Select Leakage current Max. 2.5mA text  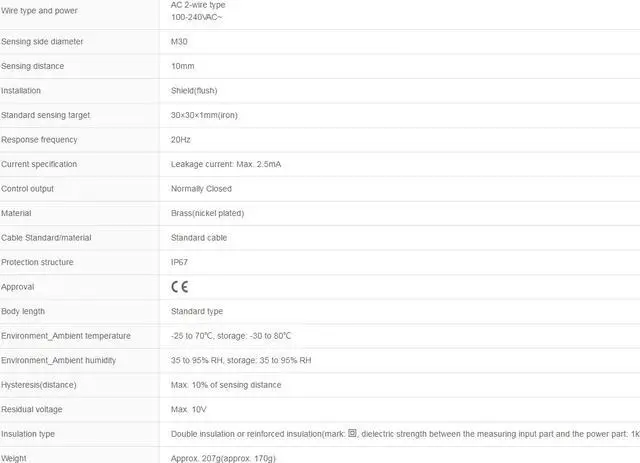(226, 164)
